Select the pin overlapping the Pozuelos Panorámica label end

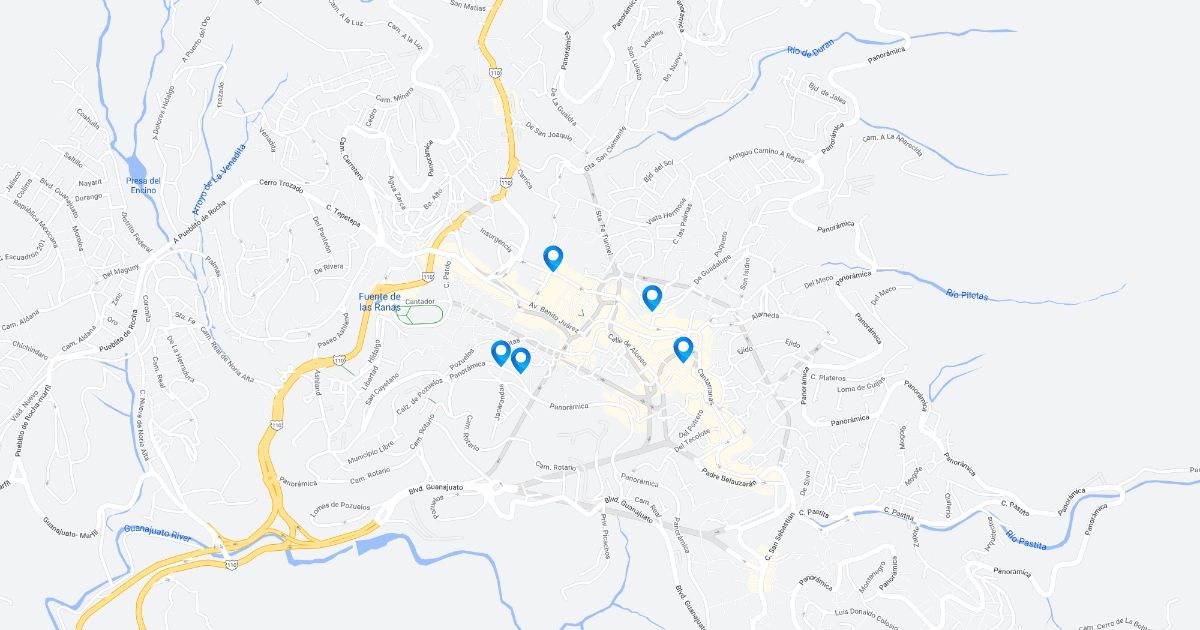(x=500, y=353)
